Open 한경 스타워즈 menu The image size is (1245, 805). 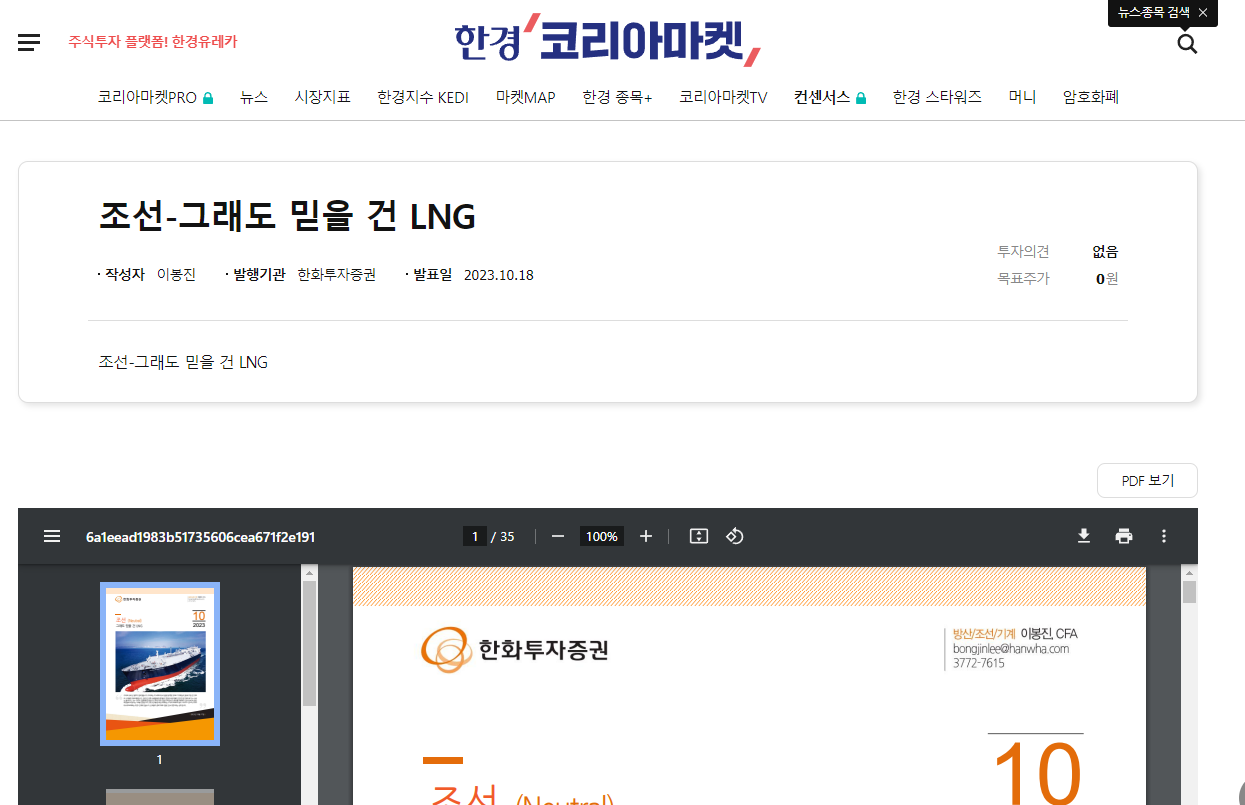tap(937, 97)
